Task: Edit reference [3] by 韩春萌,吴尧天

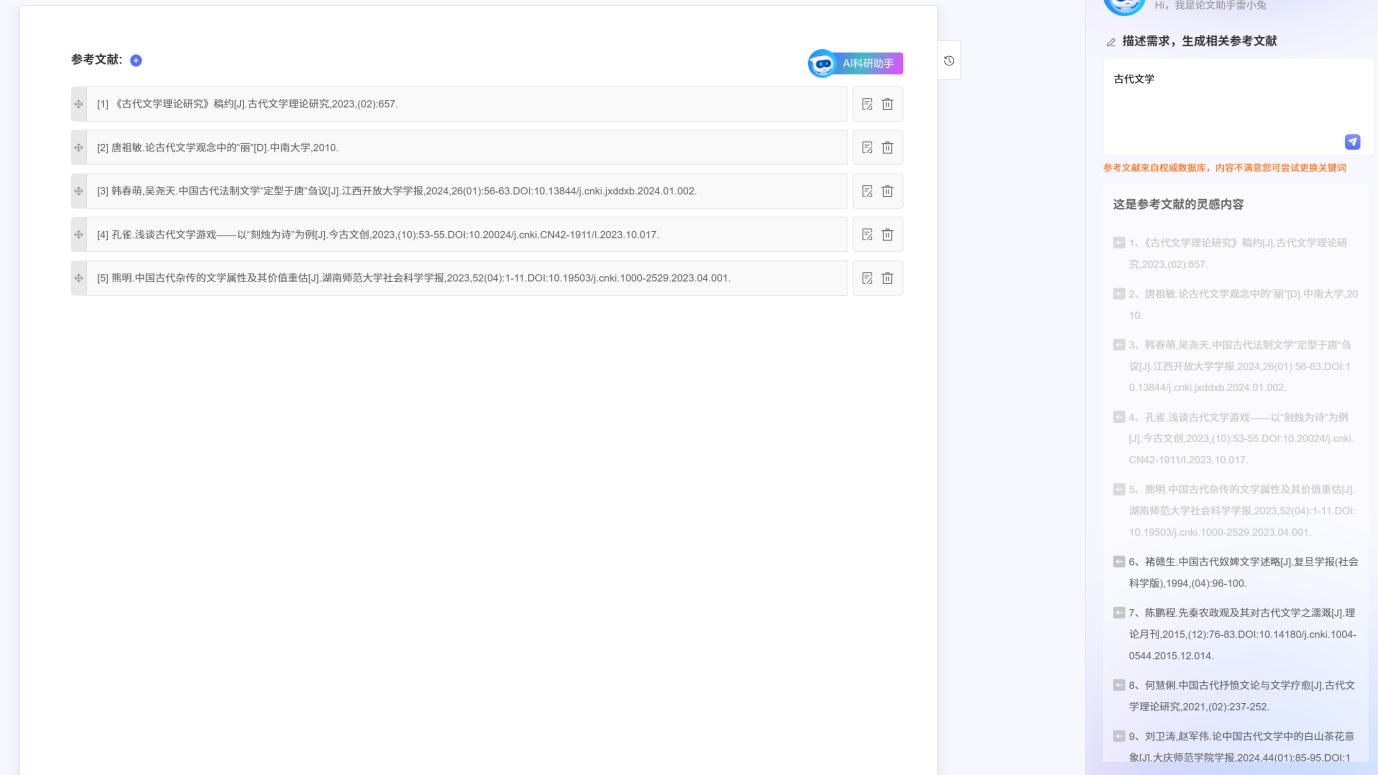Action: (867, 191)
